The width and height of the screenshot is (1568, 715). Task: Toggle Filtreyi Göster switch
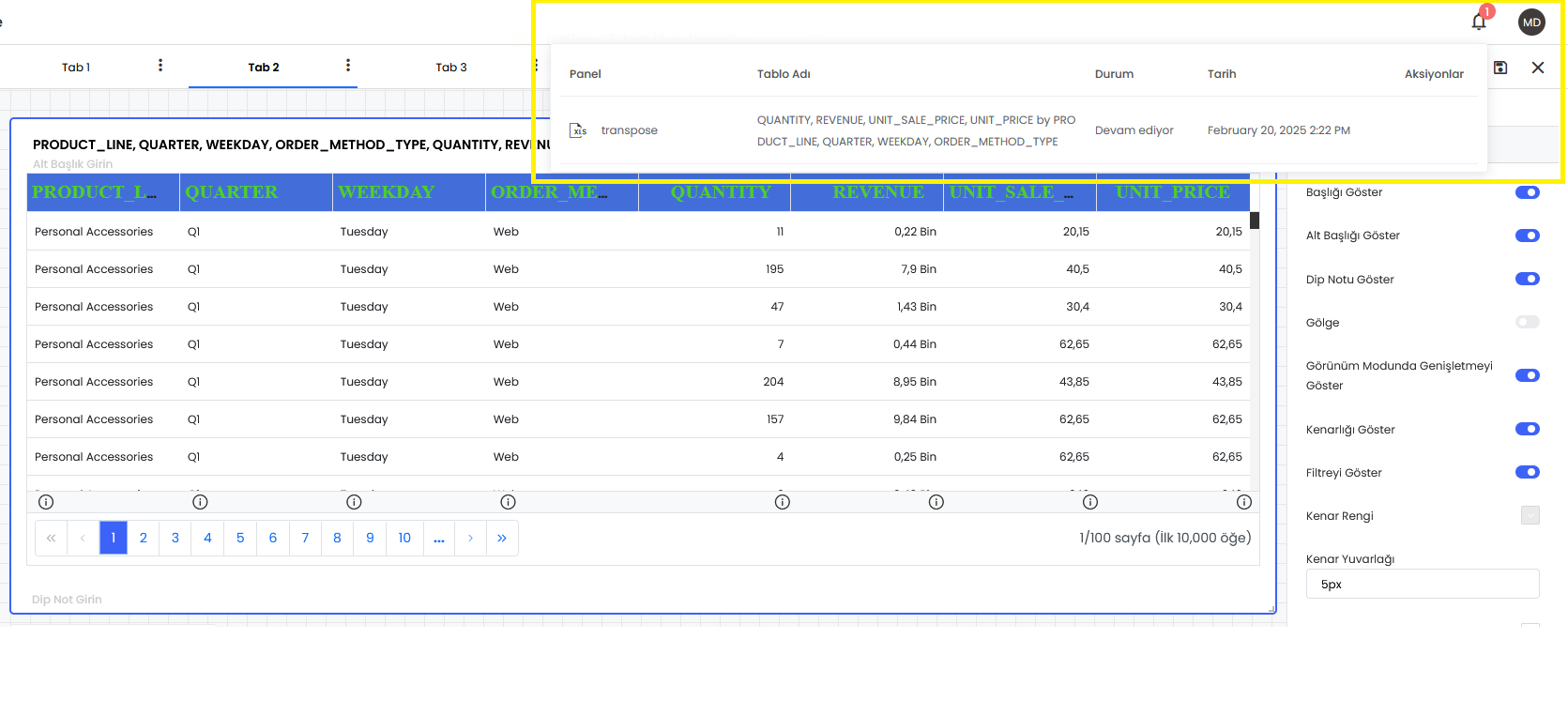click(1527, 472)
